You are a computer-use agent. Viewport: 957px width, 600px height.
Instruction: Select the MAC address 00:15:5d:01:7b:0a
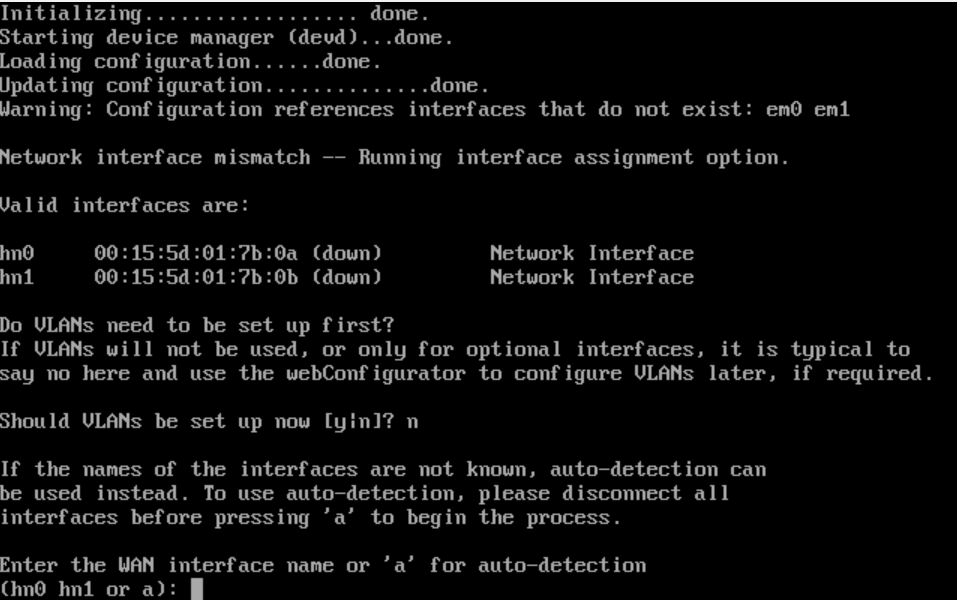(x=196, y=253)
